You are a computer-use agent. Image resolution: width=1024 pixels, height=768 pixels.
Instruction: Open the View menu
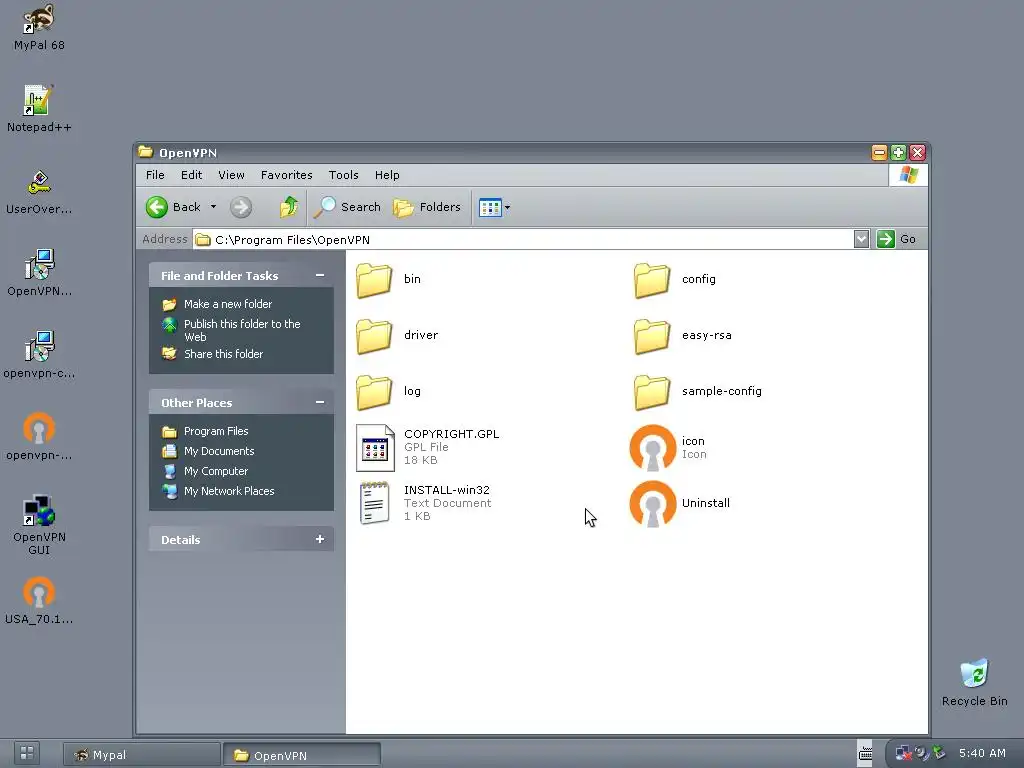pos(231,175)
